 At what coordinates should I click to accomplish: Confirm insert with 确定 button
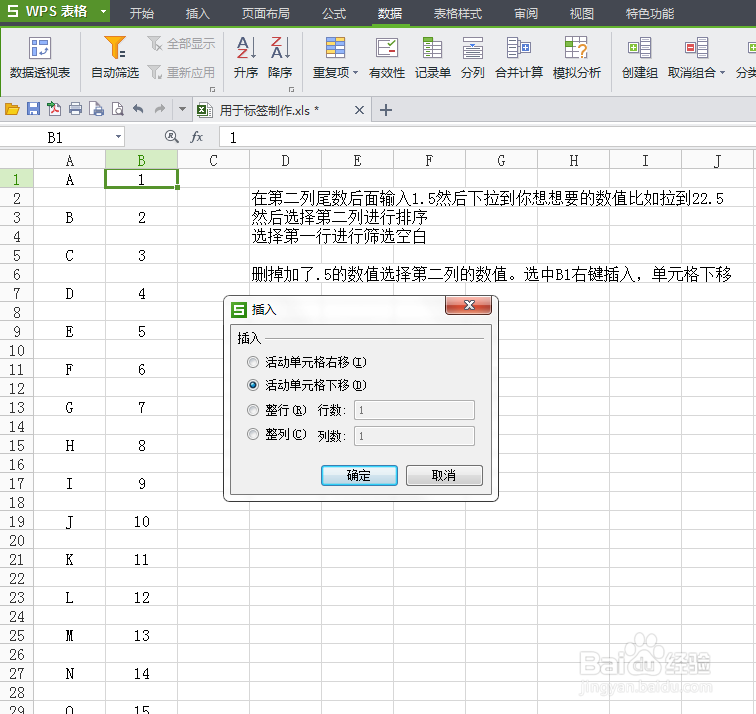359,475
